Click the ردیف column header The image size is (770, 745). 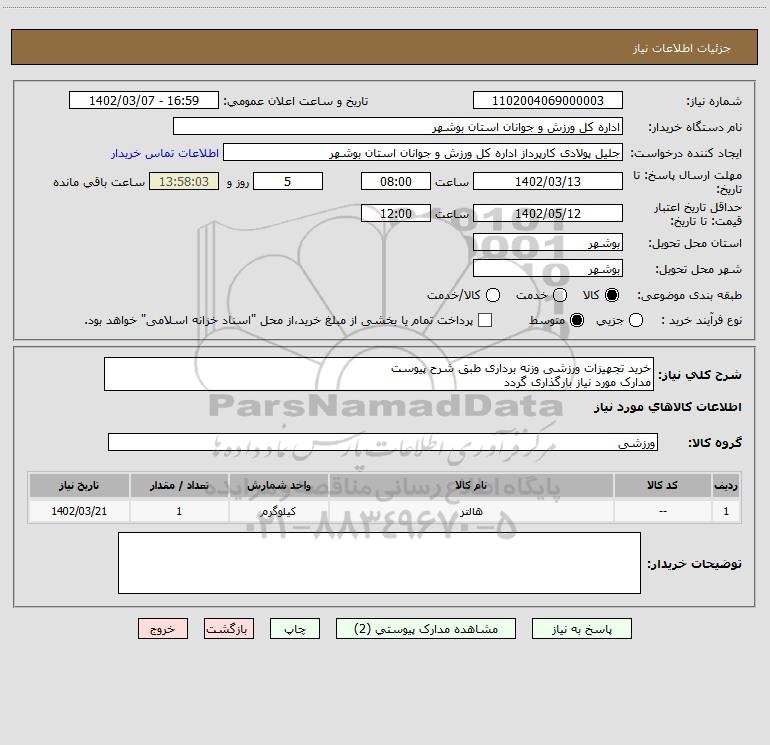pos(726,486)
